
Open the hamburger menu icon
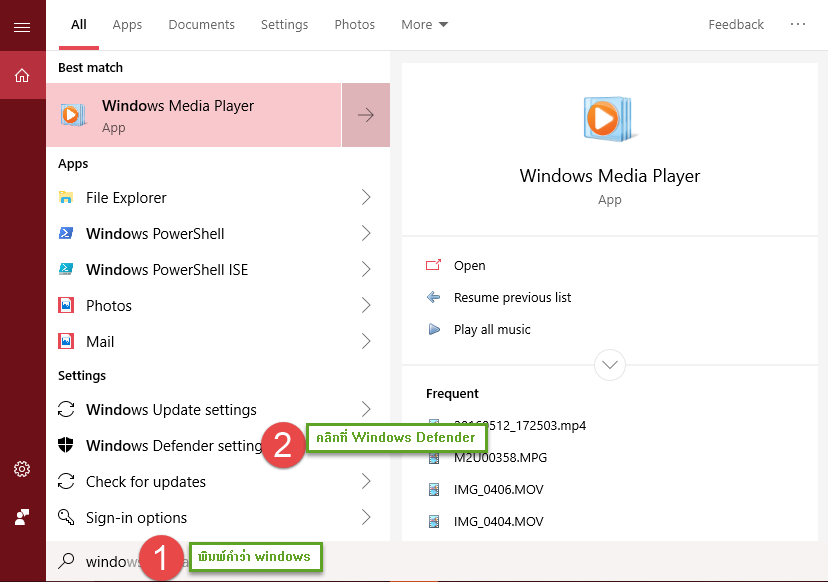point(22,26)
